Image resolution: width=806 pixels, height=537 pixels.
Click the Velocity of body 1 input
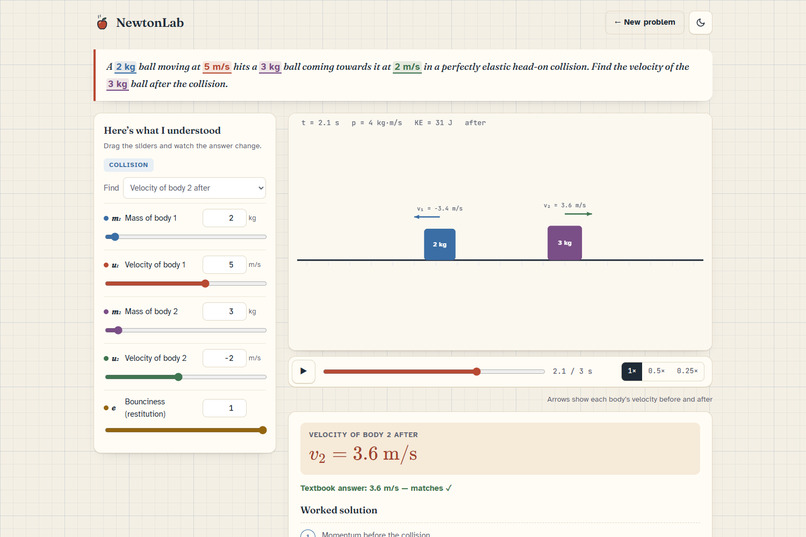[224, 265]
